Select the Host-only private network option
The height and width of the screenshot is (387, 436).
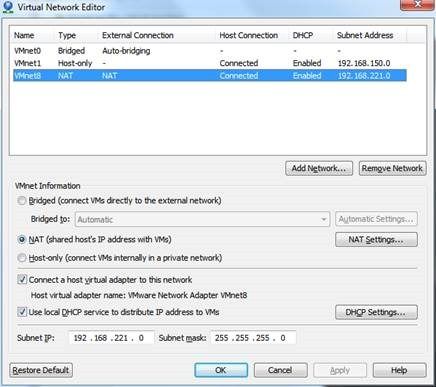point(22,258)
